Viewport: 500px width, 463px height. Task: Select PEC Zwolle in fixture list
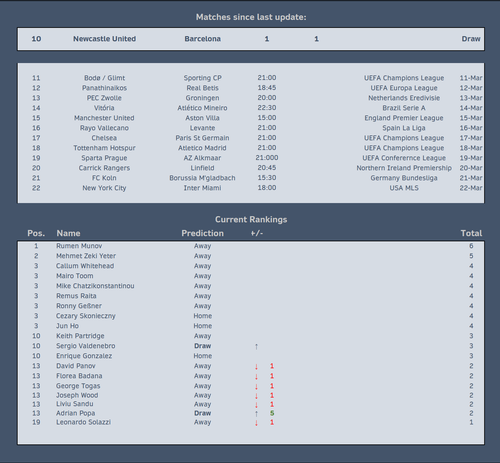coord(104,98)
